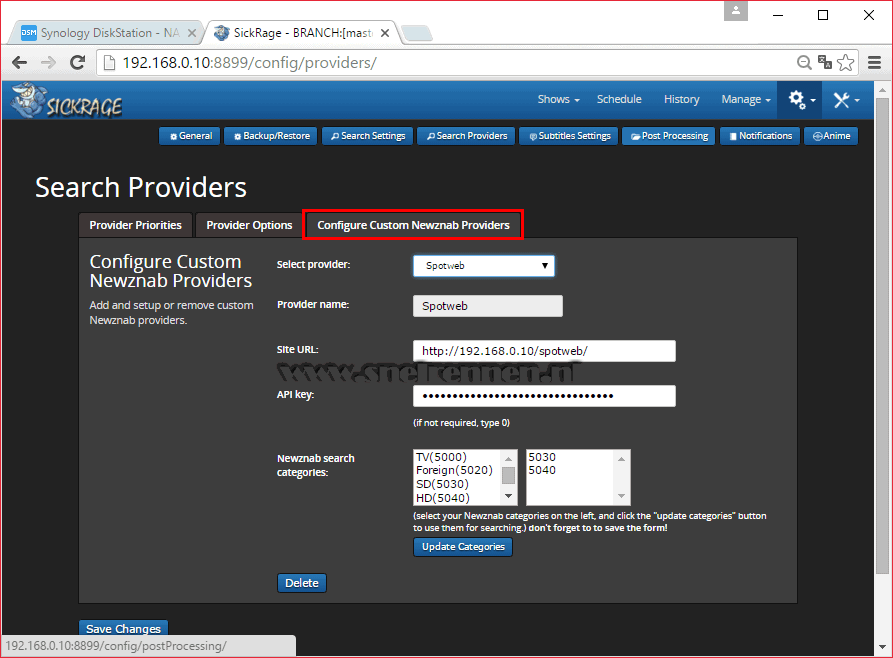Click the page scroll-down arrow
This screenshot has width=893, height=658.
(x=882, y=647)
